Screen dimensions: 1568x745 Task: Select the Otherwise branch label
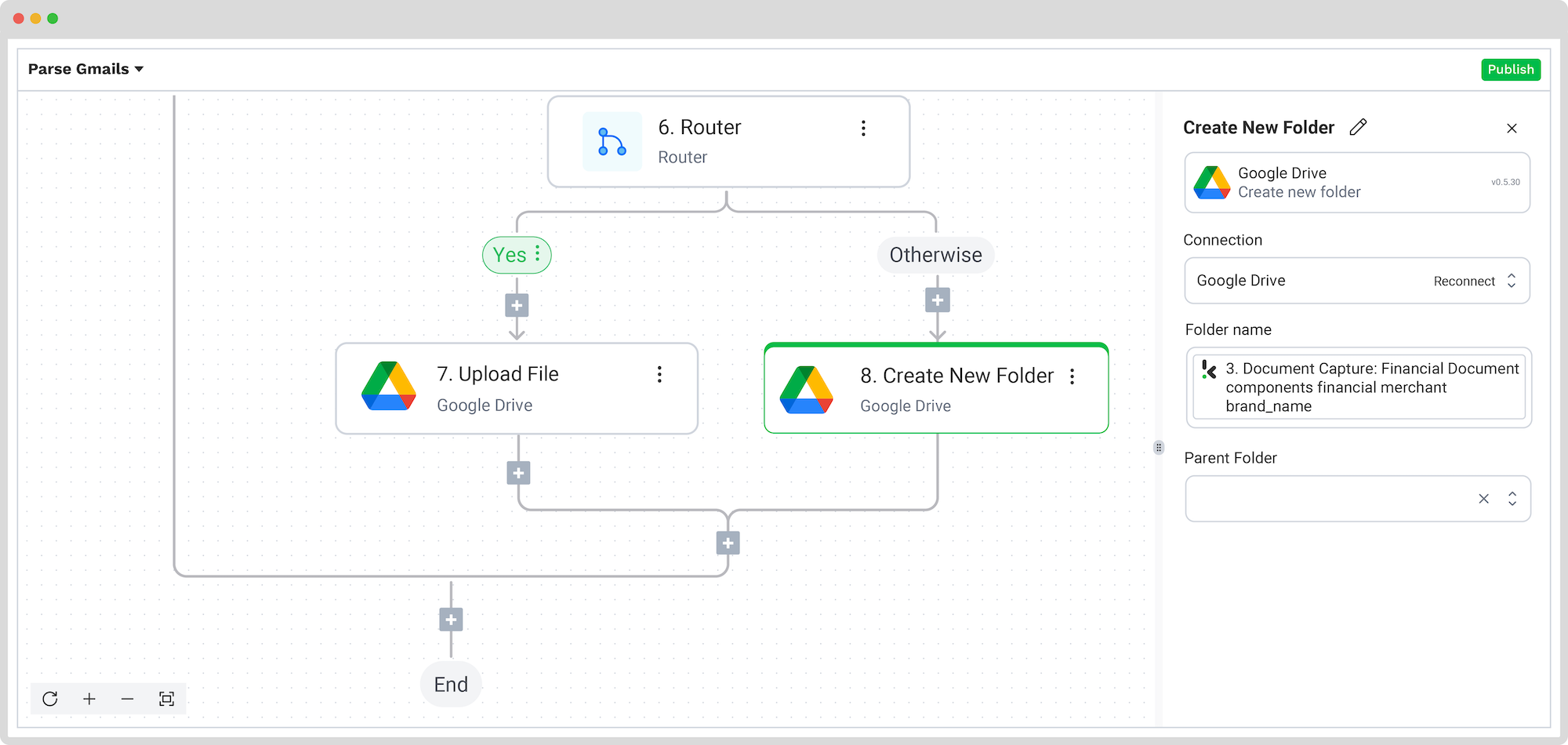[x=935, y=255]
